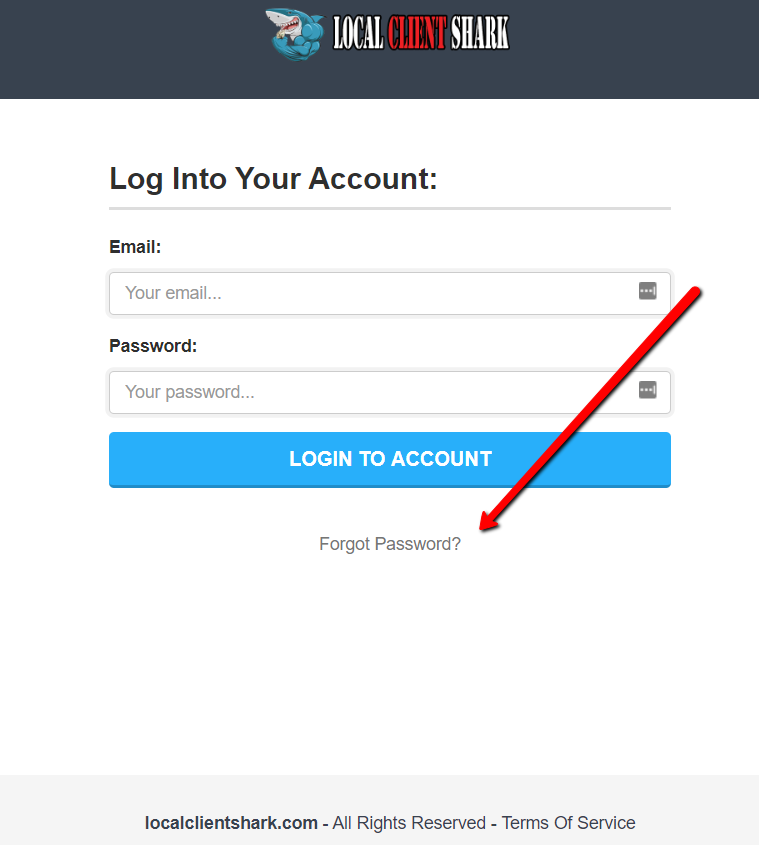
Task: Focus the Your password input field
Action: point(390,392)
